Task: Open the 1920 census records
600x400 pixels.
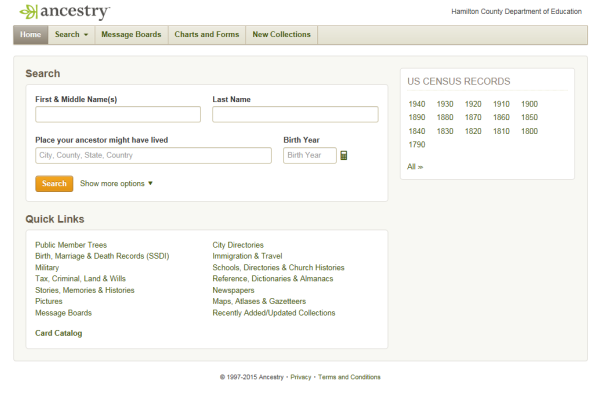Action: tap(473, 104)
